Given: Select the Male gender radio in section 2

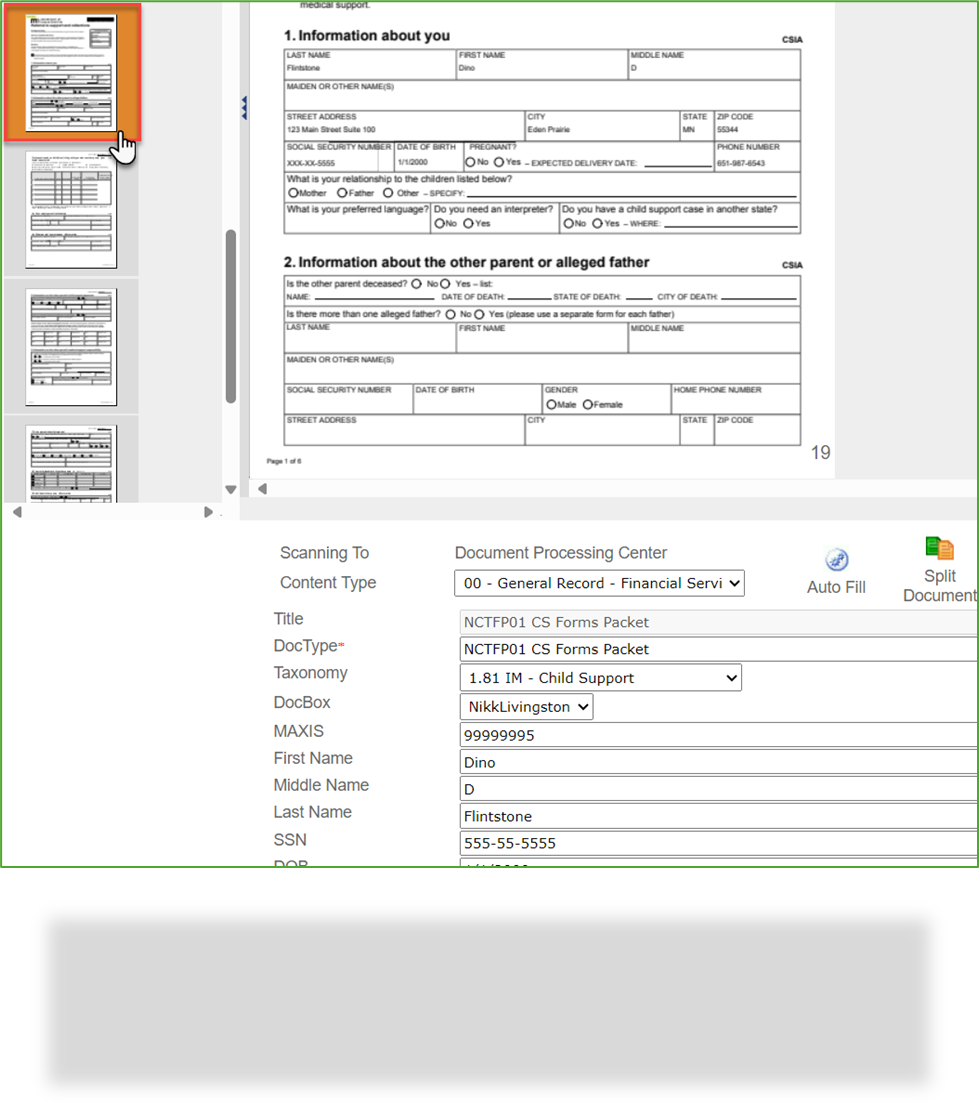Looking at the screenshot, I should click(553, 402).
